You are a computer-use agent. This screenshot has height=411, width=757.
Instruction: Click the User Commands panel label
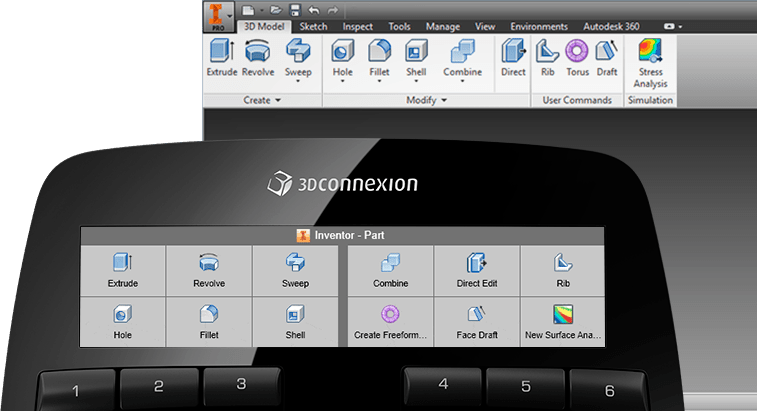(577, 100)
